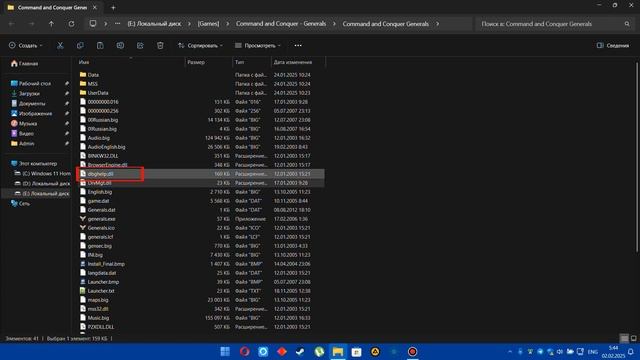The image size is (640, 360).
Task: Select (C:) Windows 11 Home drive
Action: tap(42, 173)
